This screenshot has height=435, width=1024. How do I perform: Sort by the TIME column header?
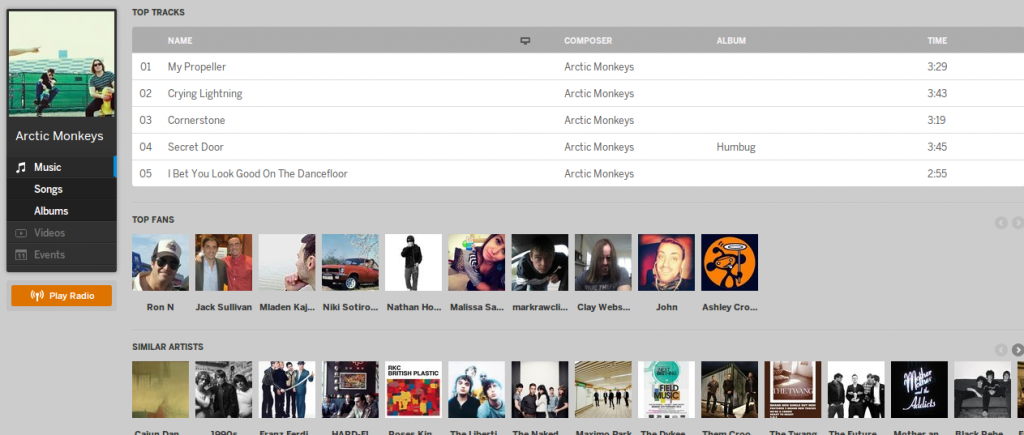(x=937, y=40)
